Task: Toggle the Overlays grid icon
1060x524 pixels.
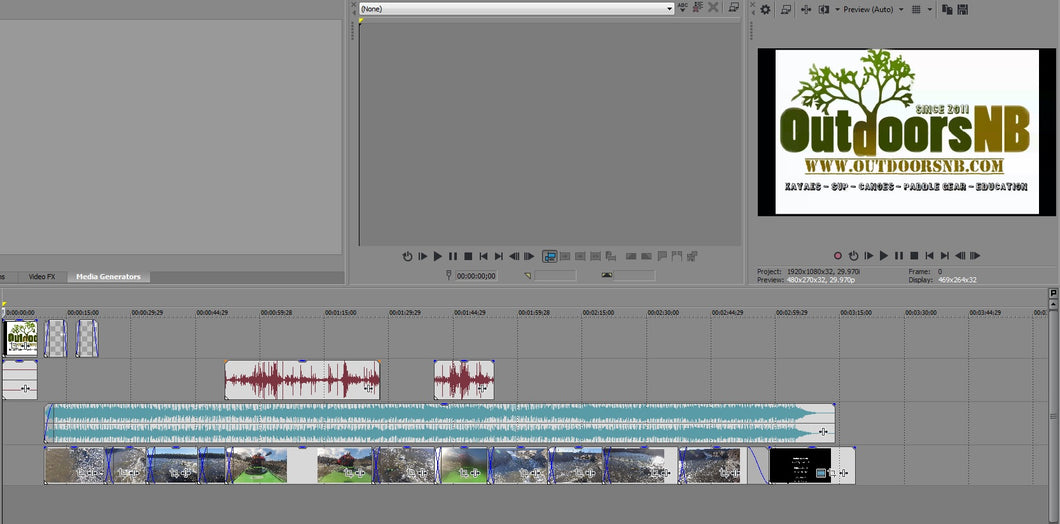Action: click(916, 9)
